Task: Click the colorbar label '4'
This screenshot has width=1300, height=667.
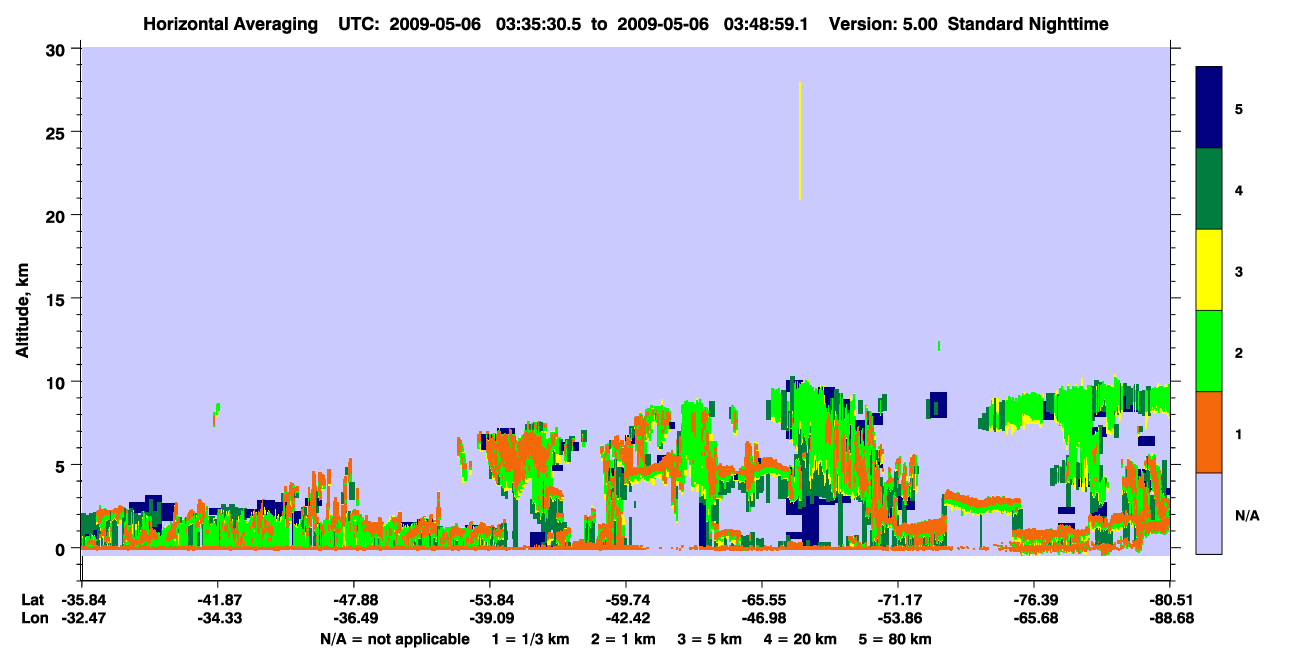Action: [x=1238, y=189]
